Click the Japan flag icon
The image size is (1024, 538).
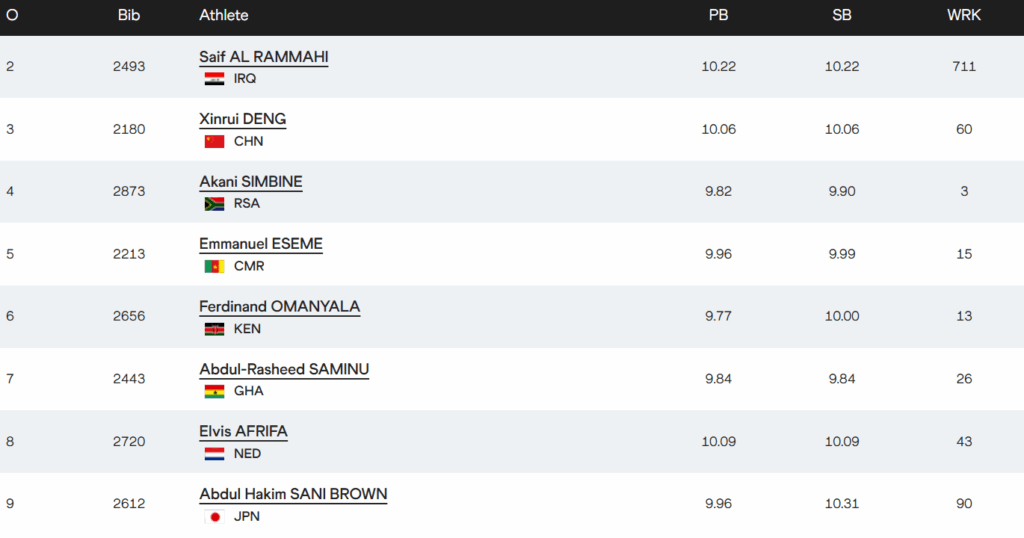pyautogui.click(x=214, y=517)
